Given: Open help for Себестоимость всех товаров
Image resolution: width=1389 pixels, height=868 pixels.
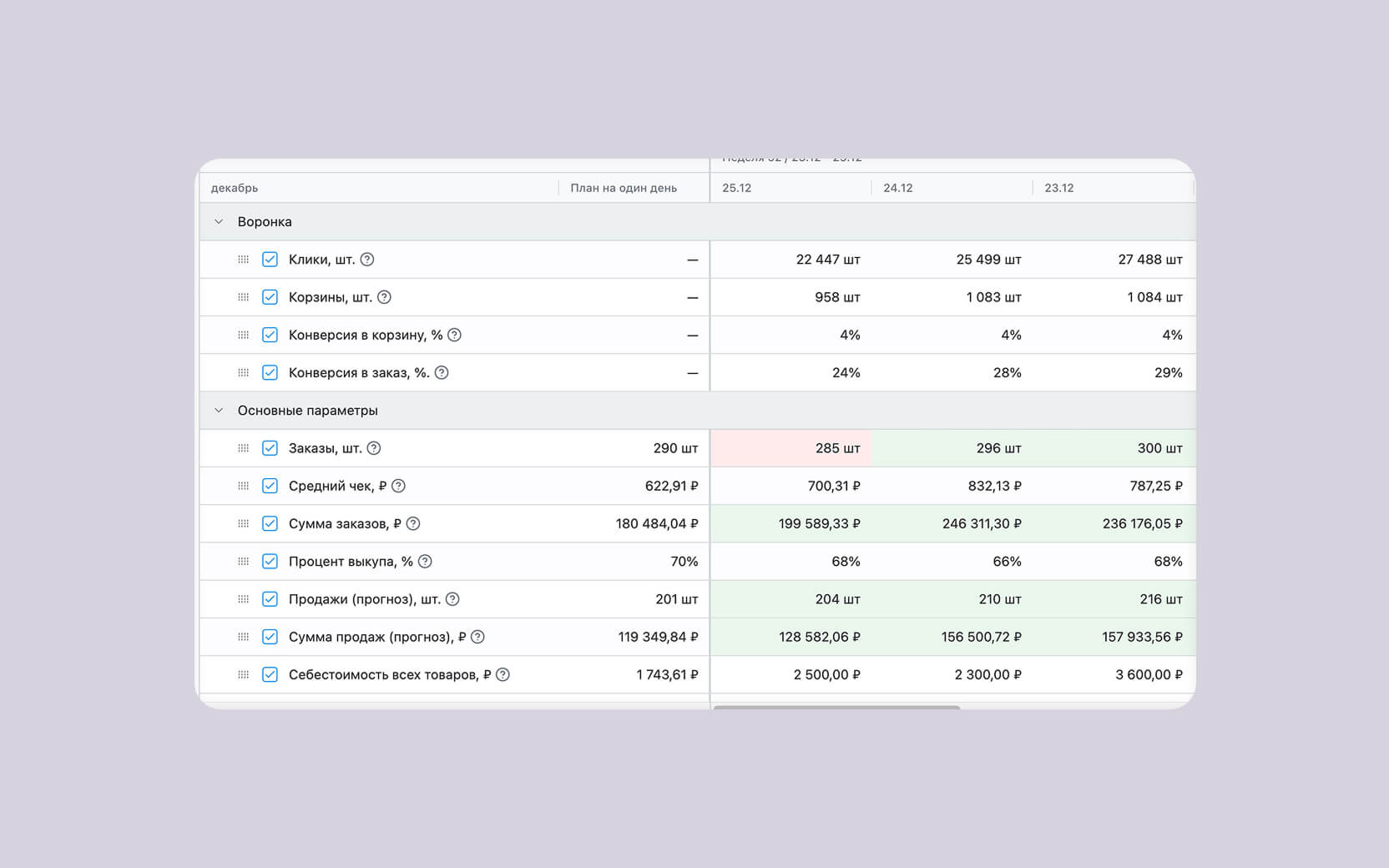Looking at the screenshot, I should (503, 674).
